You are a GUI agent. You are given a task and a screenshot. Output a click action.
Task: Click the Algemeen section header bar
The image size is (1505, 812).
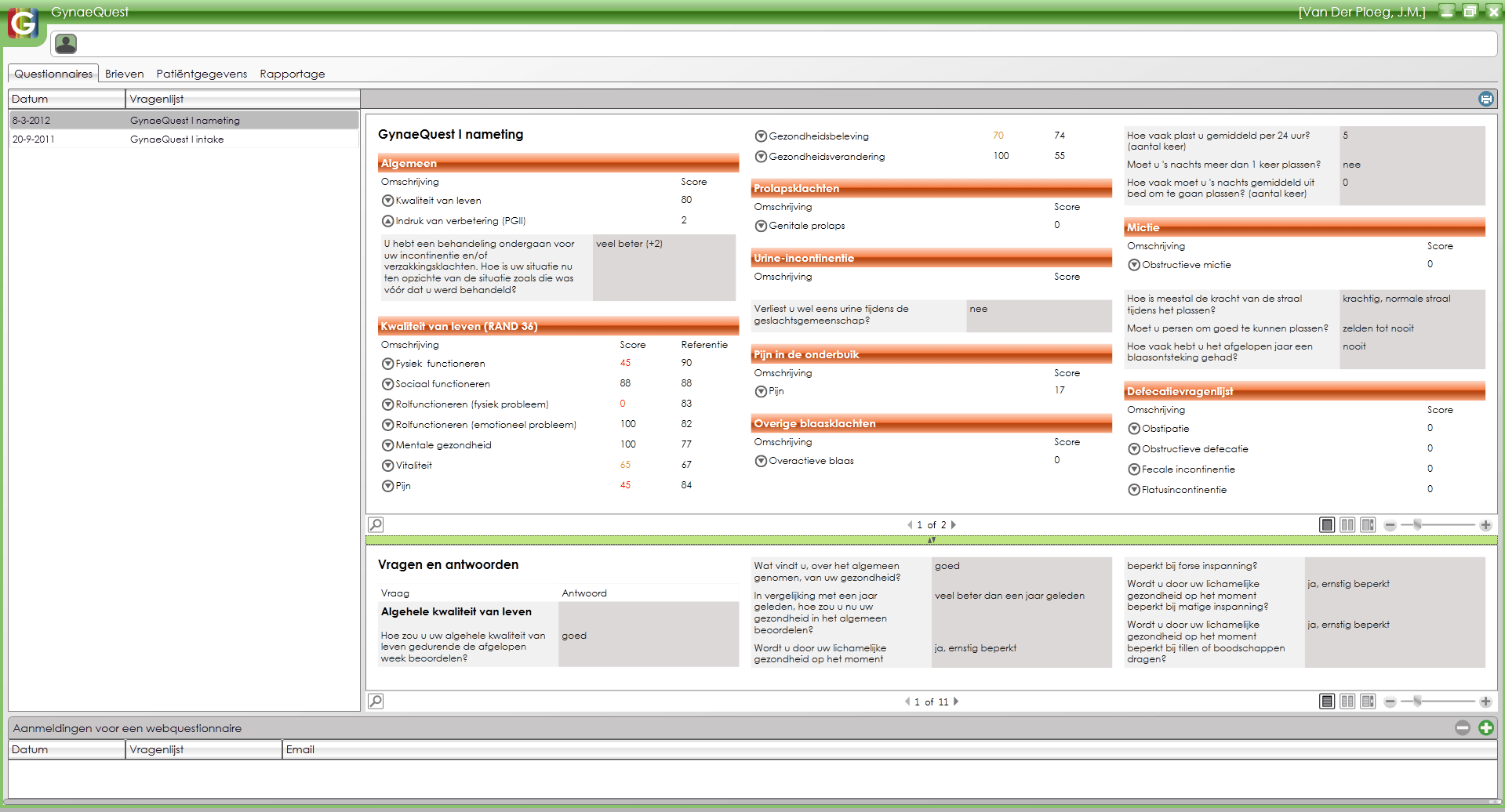tap(558, 163)
